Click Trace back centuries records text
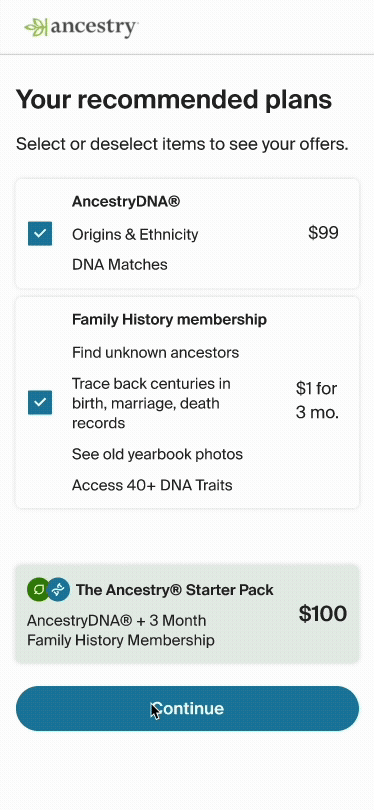 pyautogui.click(x=151, y=403)
